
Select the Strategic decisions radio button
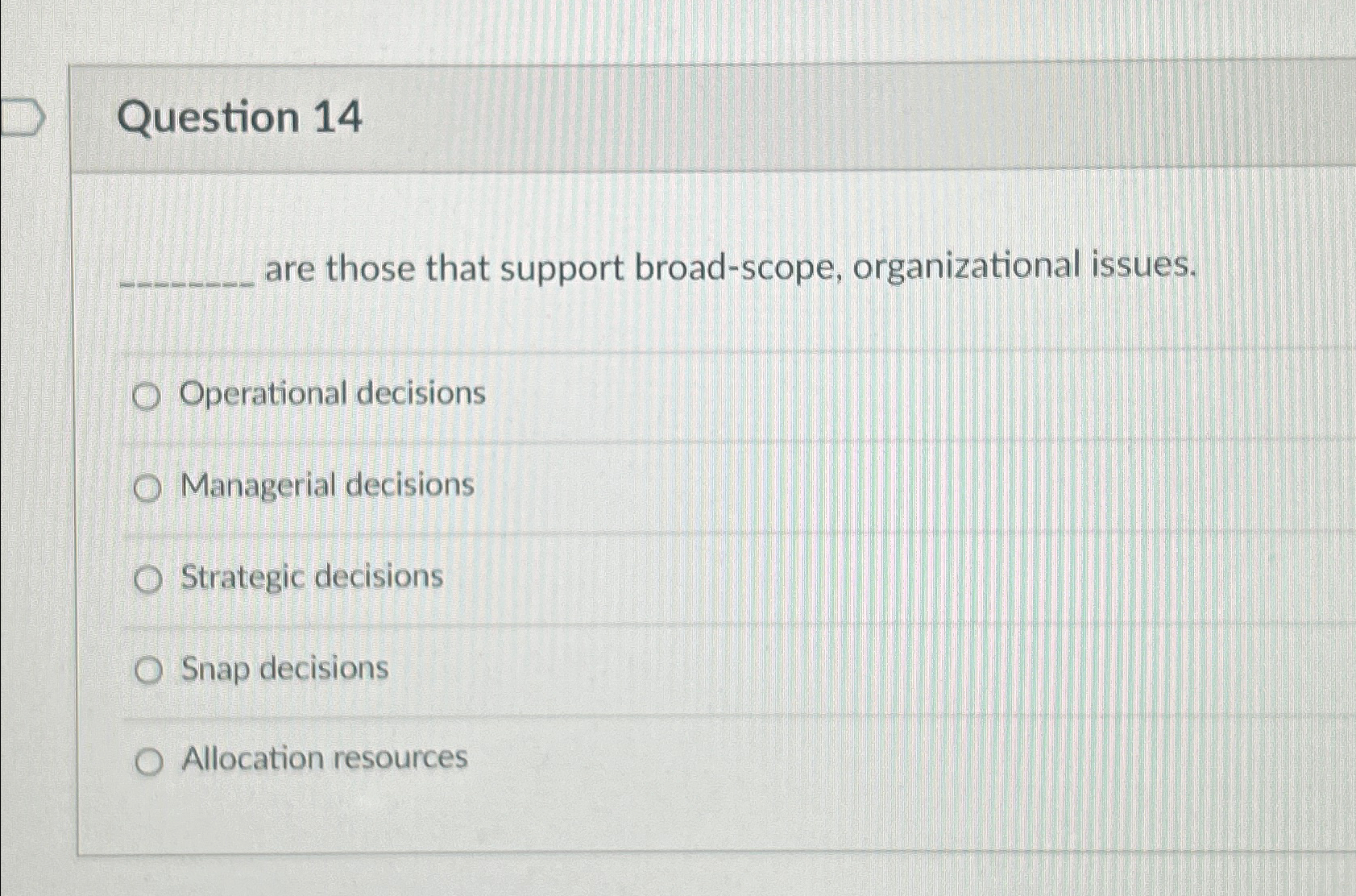click(x=147, y=578)
